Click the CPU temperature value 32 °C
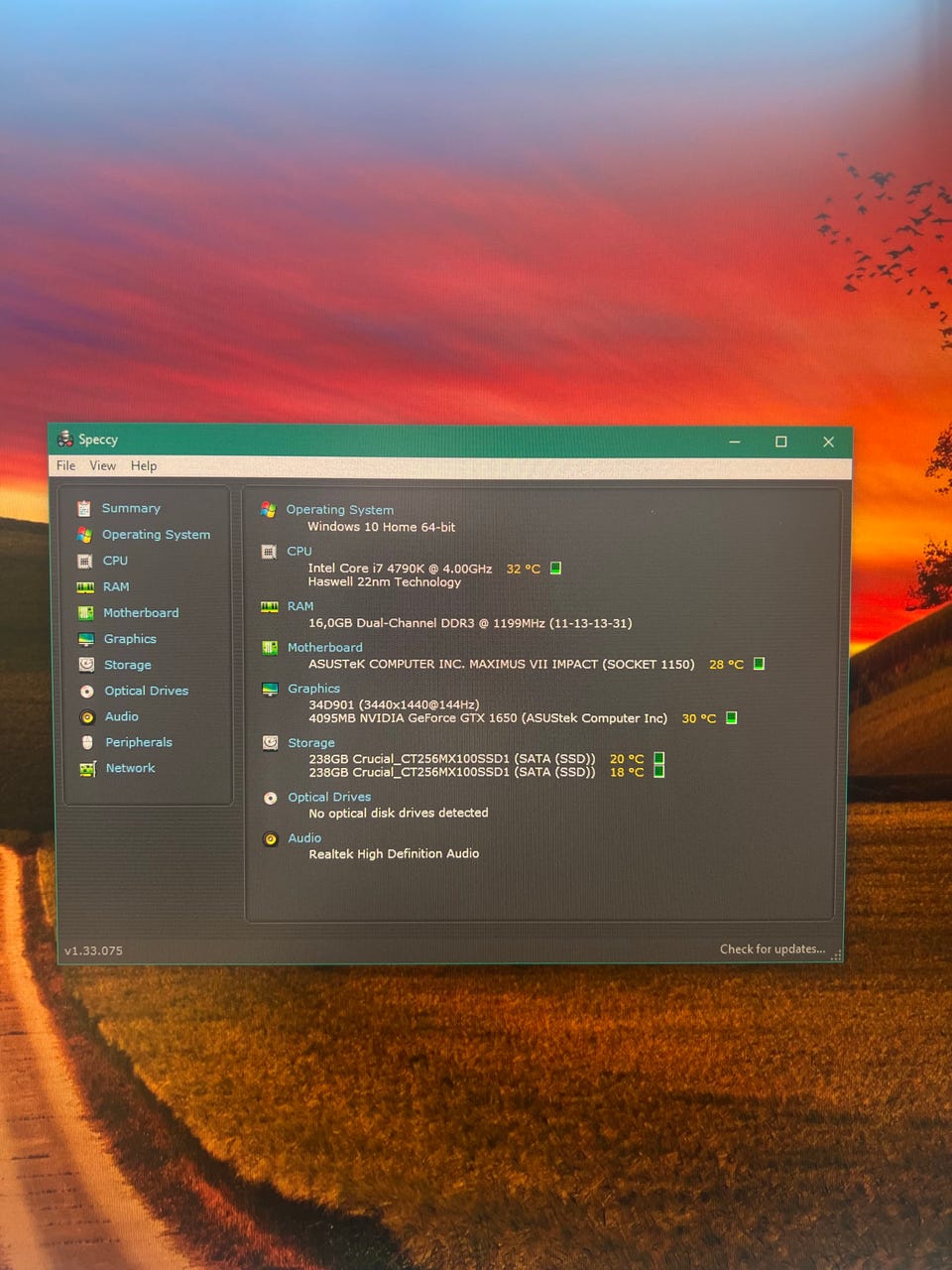Screen dimensions: 952x1270 point(524,569)
